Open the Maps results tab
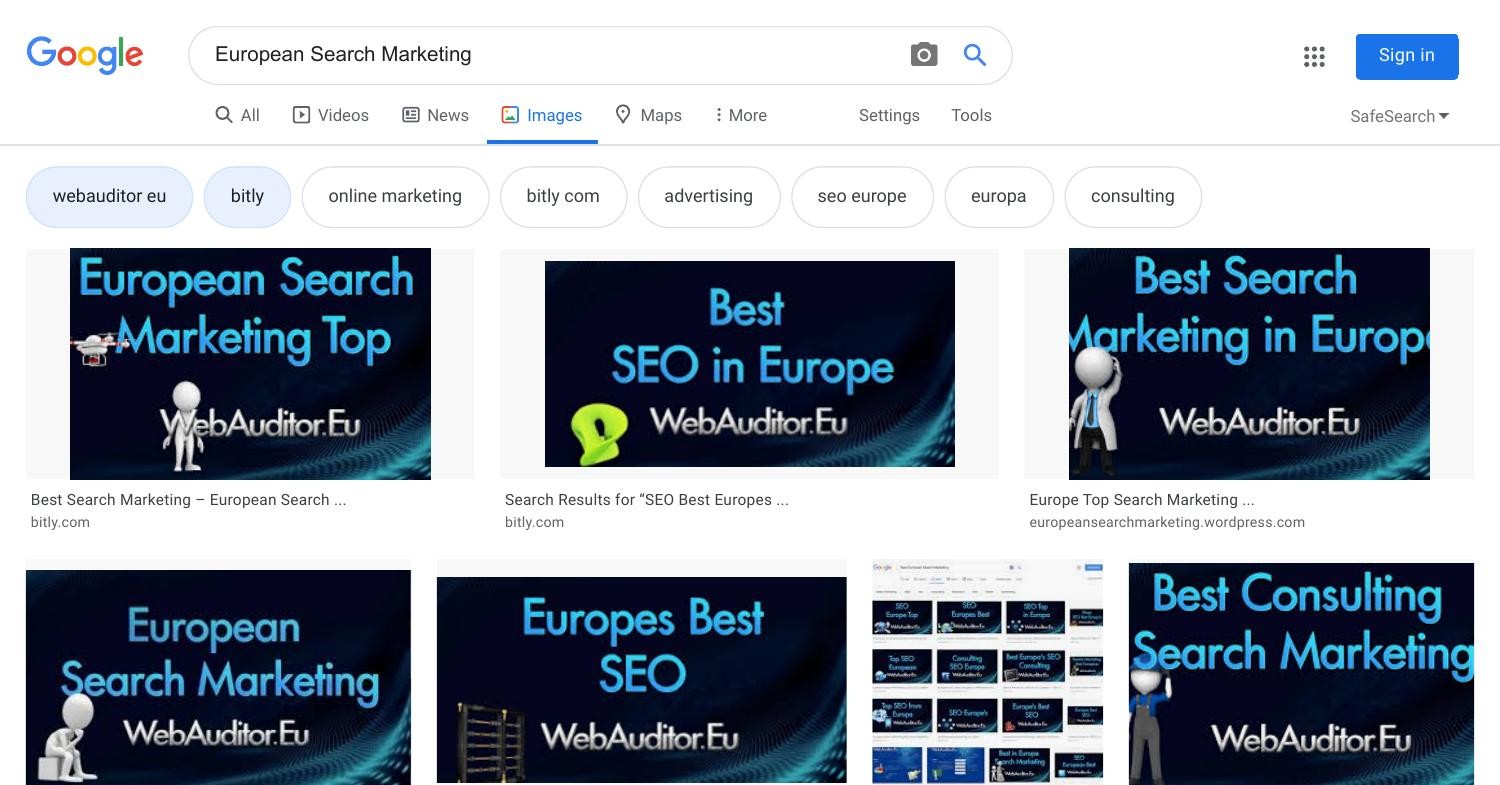 click(648, 115)
